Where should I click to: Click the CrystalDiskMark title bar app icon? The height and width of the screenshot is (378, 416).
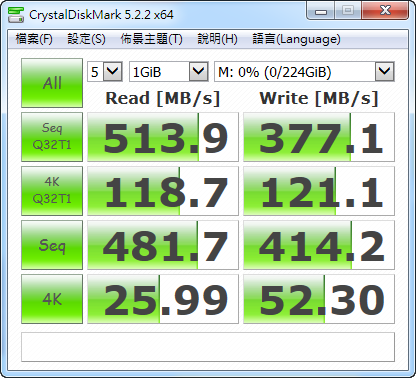[x=16, y=14]
